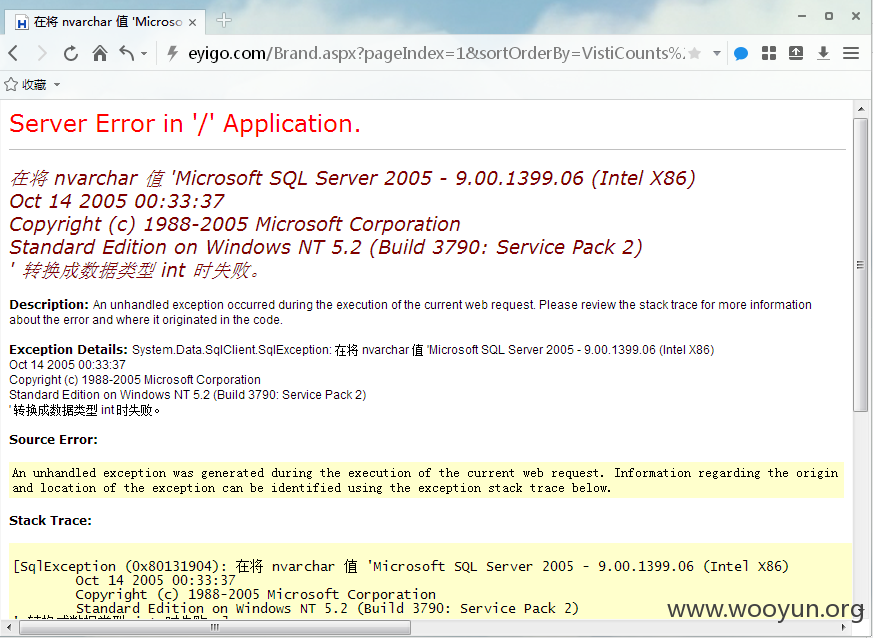
Task: Click the screenshot capture toolbar icon
Action: [796, 53]
